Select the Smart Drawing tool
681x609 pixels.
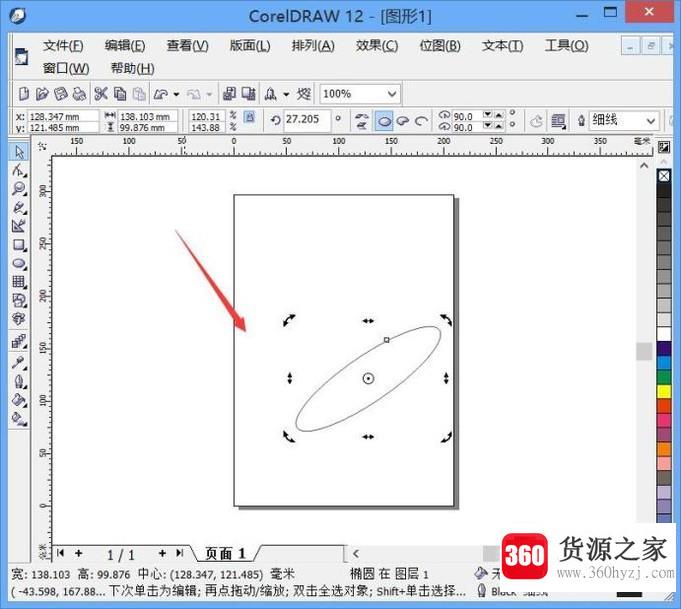click(19, 226)
